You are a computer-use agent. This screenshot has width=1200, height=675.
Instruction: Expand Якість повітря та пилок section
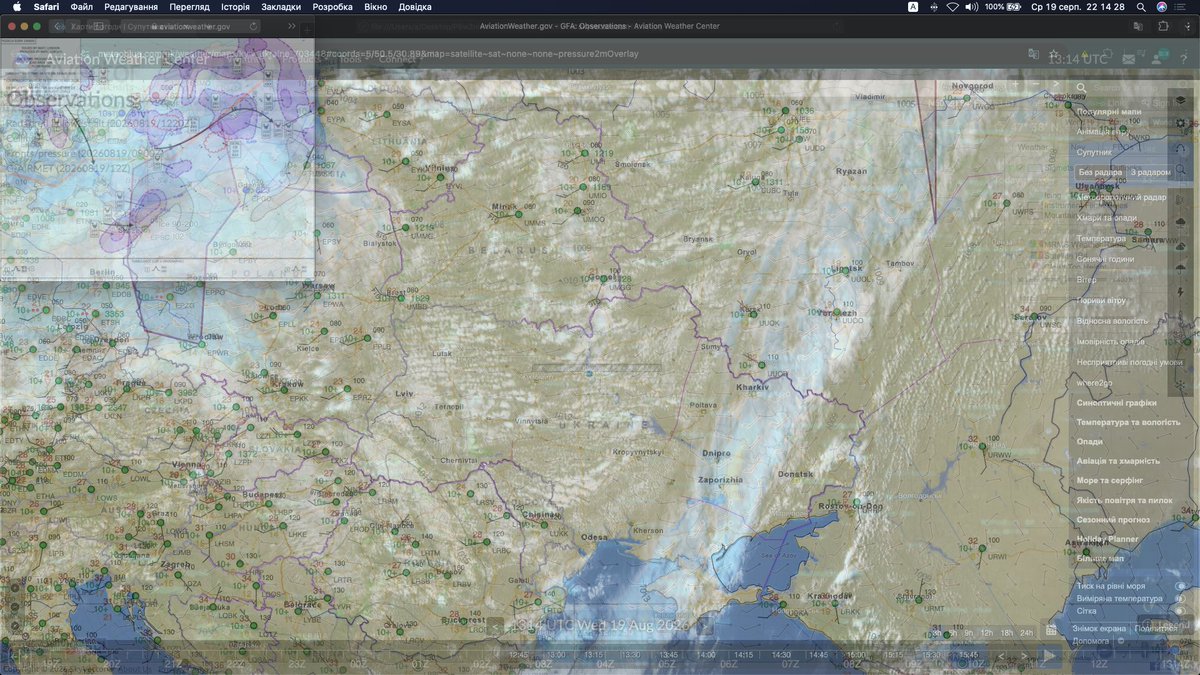[1124, 500]
